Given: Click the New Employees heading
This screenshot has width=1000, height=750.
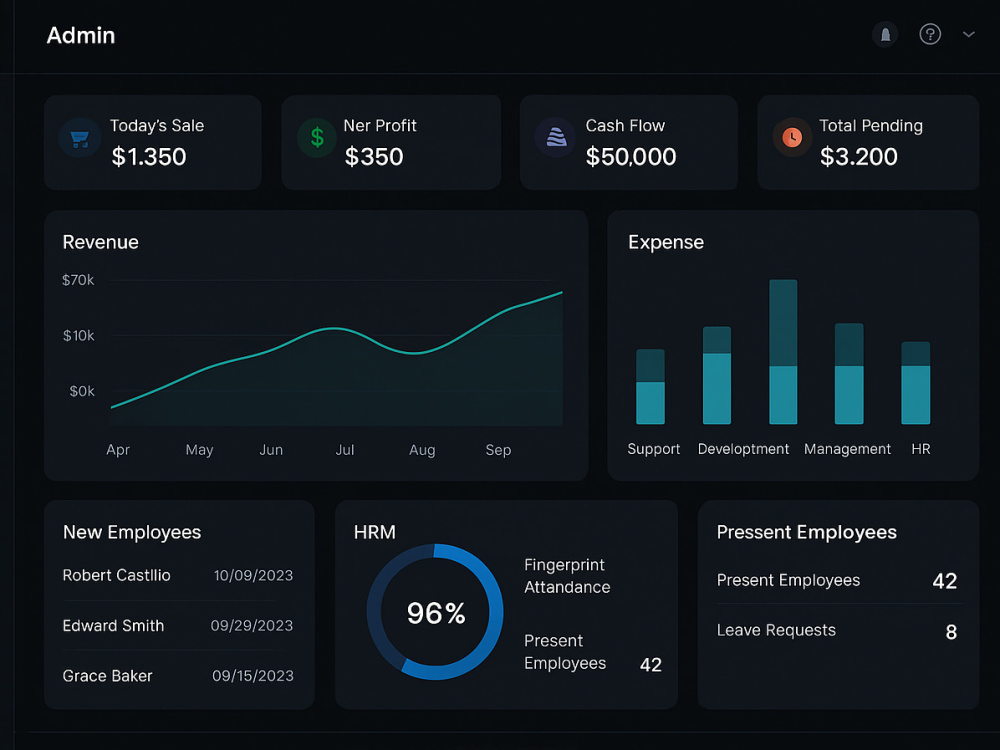Looking at the screenshot, I should coord(132,533).
